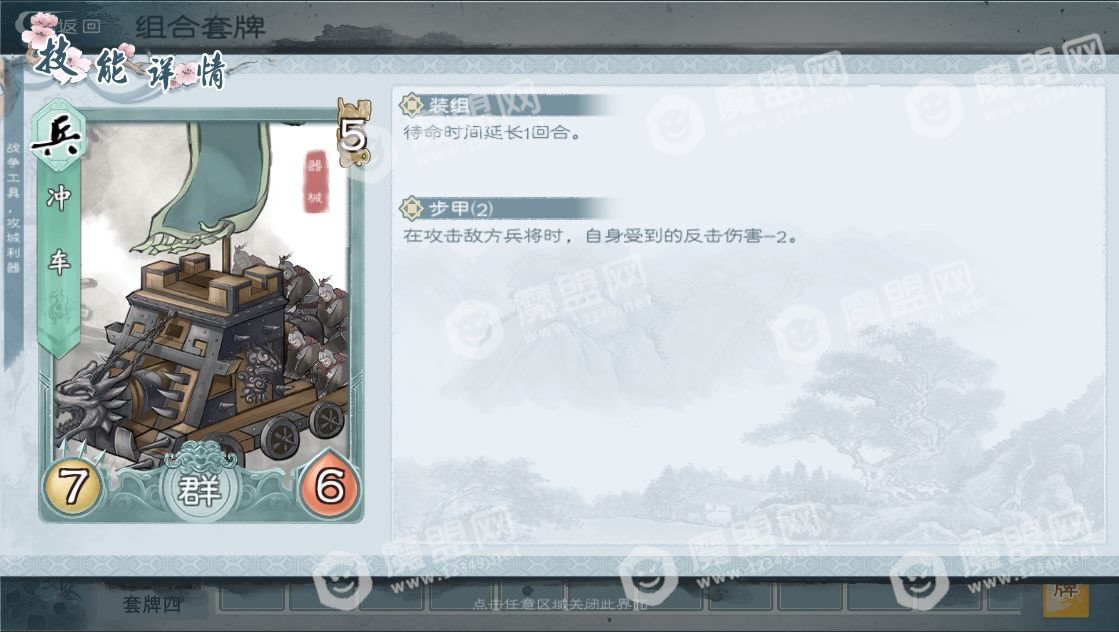Image resolution: width=1119 pixels, height=632 pixels.
Task: Click the 技能详情 panel title
Action: (x=132, y=66)
